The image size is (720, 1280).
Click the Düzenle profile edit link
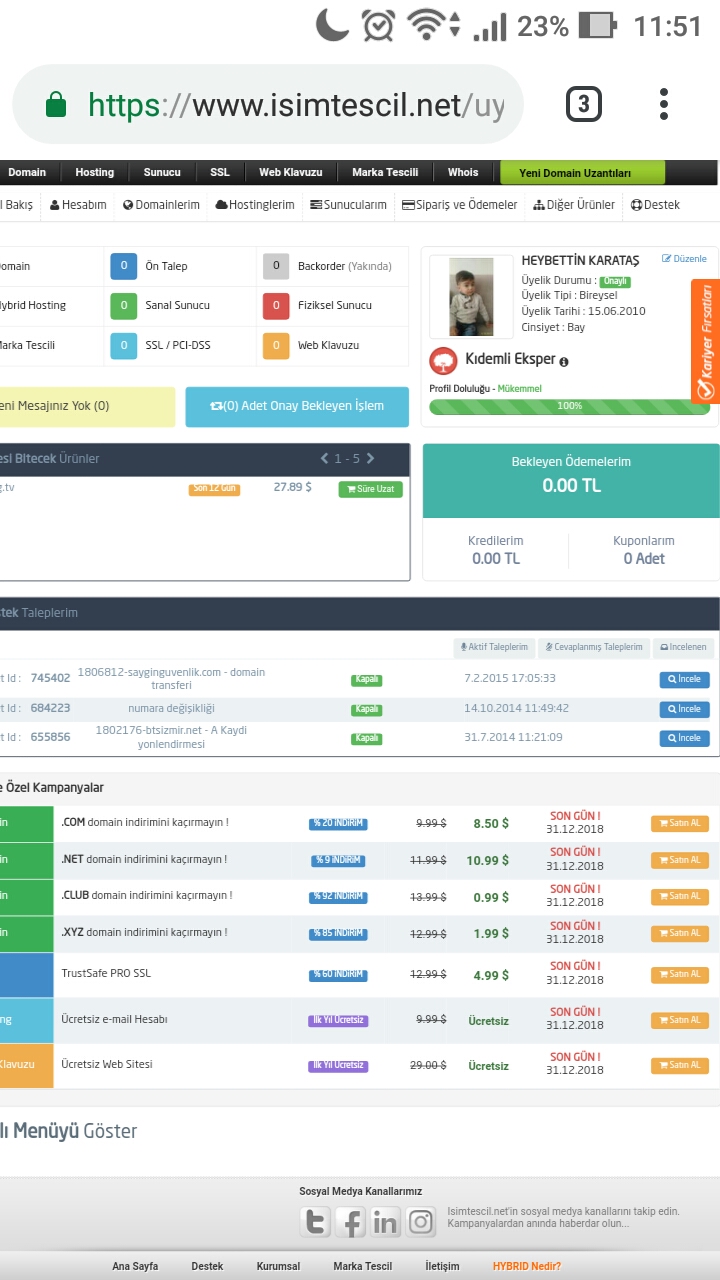pos(685,259)
